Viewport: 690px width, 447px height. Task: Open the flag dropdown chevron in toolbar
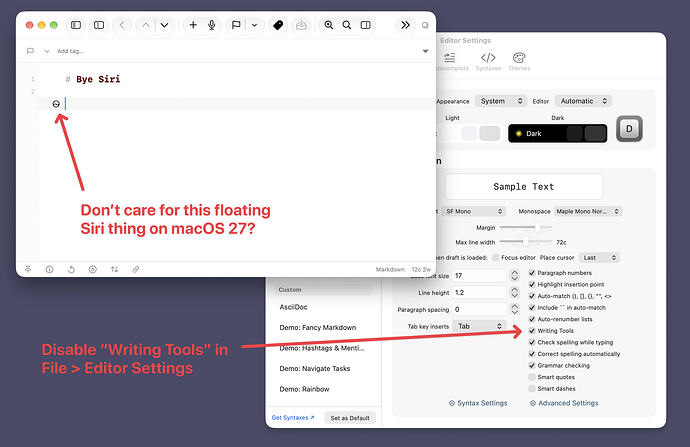click(254, 26)
